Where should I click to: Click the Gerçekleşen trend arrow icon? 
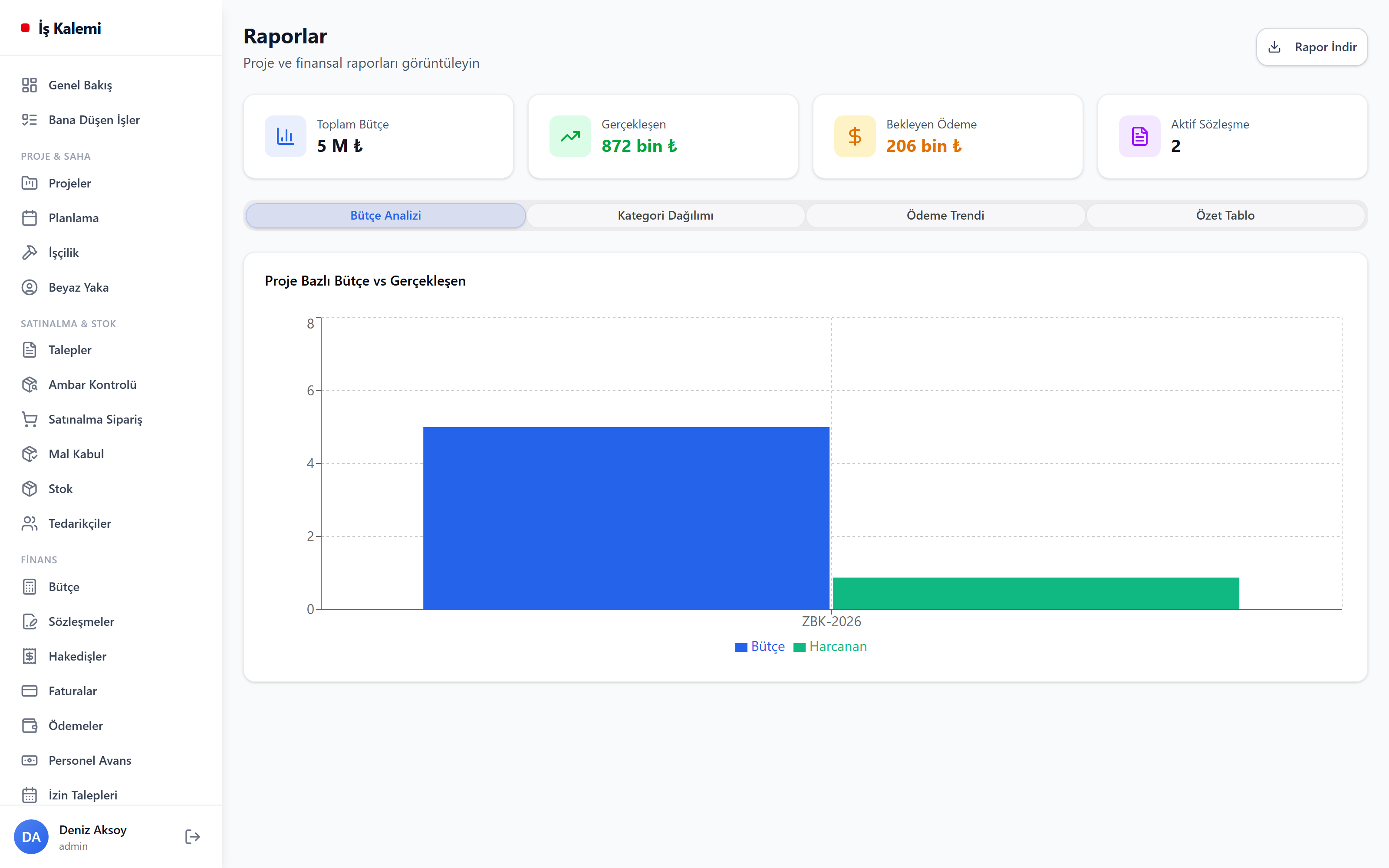tap(570, 136)
